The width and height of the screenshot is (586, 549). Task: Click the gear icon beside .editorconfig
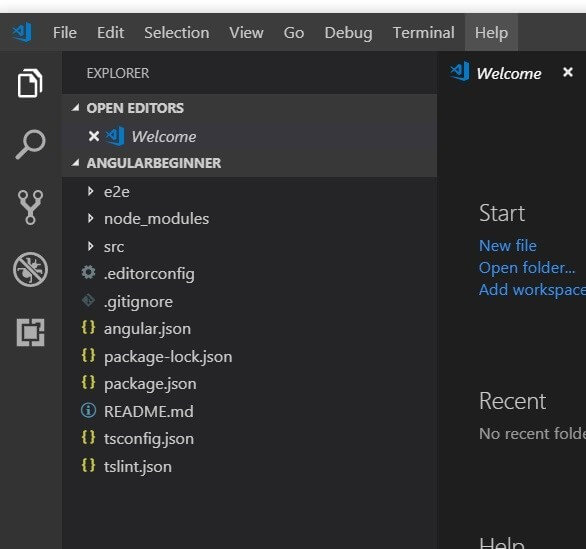click(x=89, y=272)
